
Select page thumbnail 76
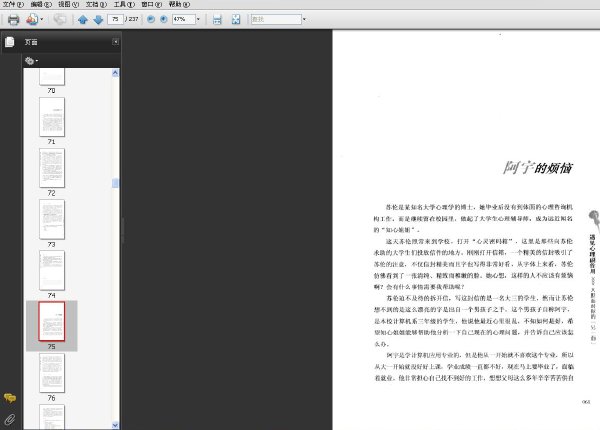coord(52,373)
